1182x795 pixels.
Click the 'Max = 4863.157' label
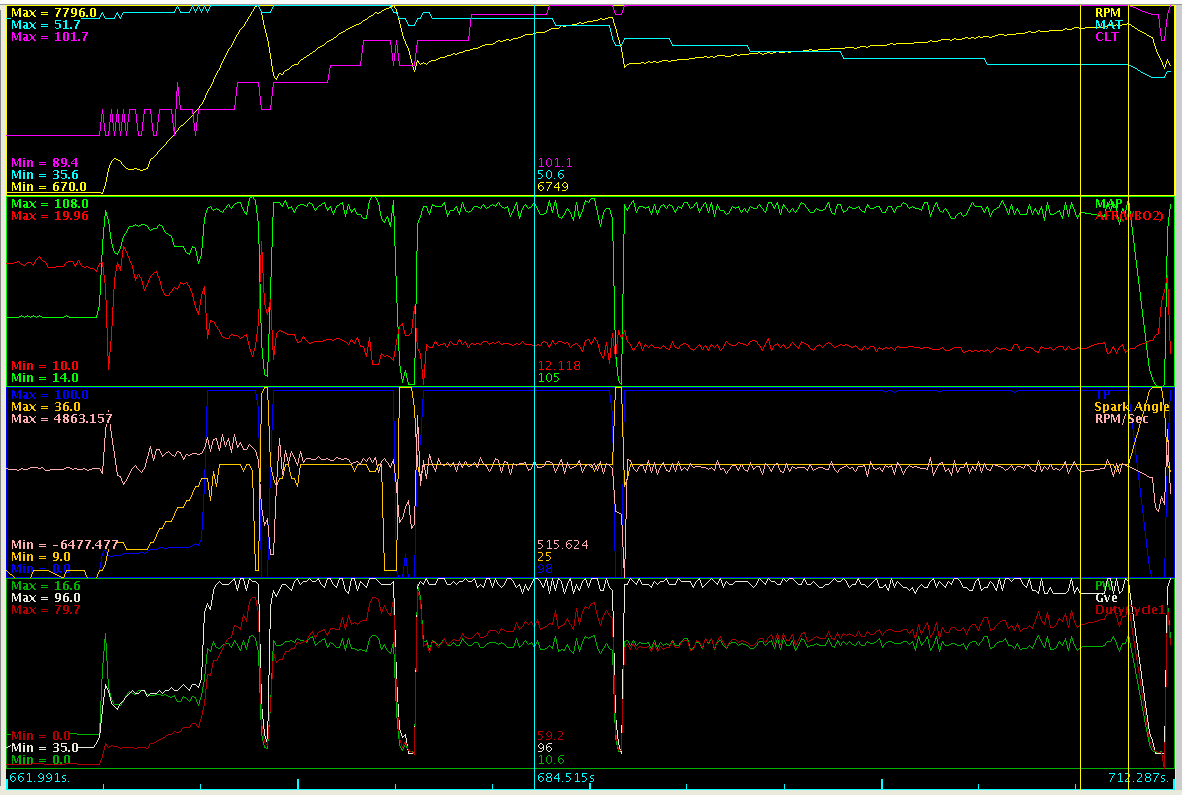pyautogui.click(x=61, y=419)
